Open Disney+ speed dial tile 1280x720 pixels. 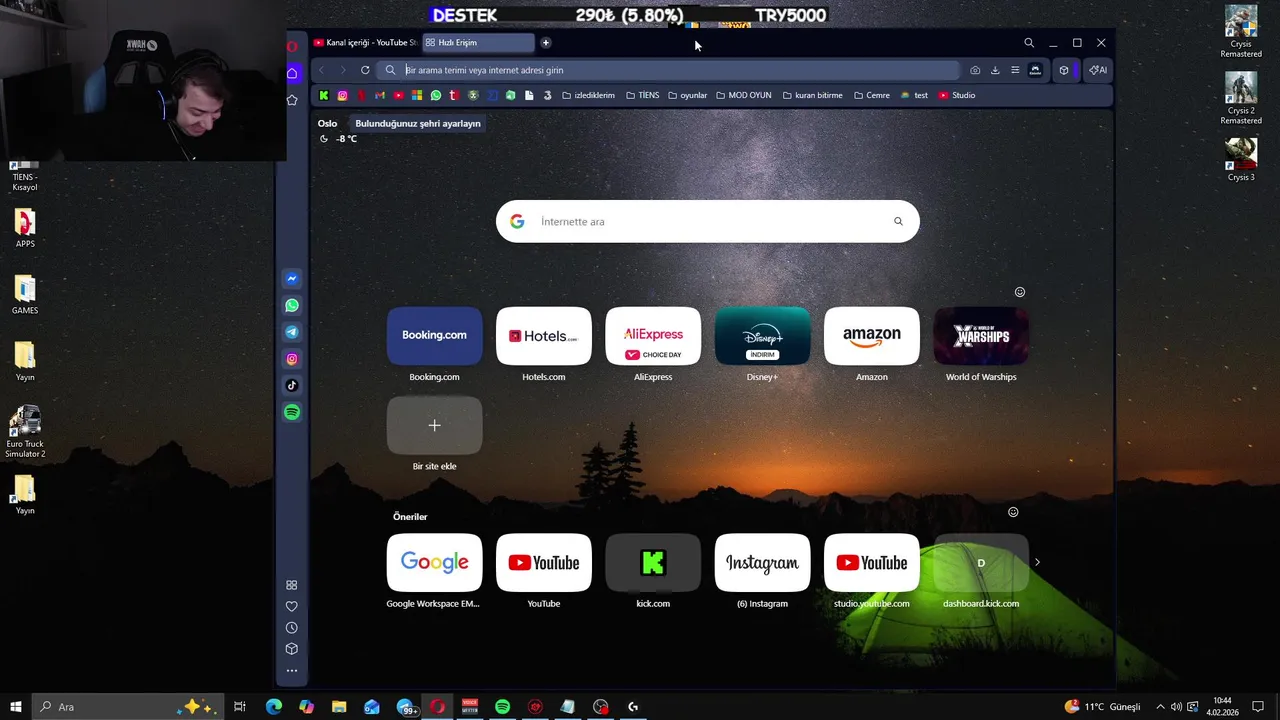click(762, 336)
